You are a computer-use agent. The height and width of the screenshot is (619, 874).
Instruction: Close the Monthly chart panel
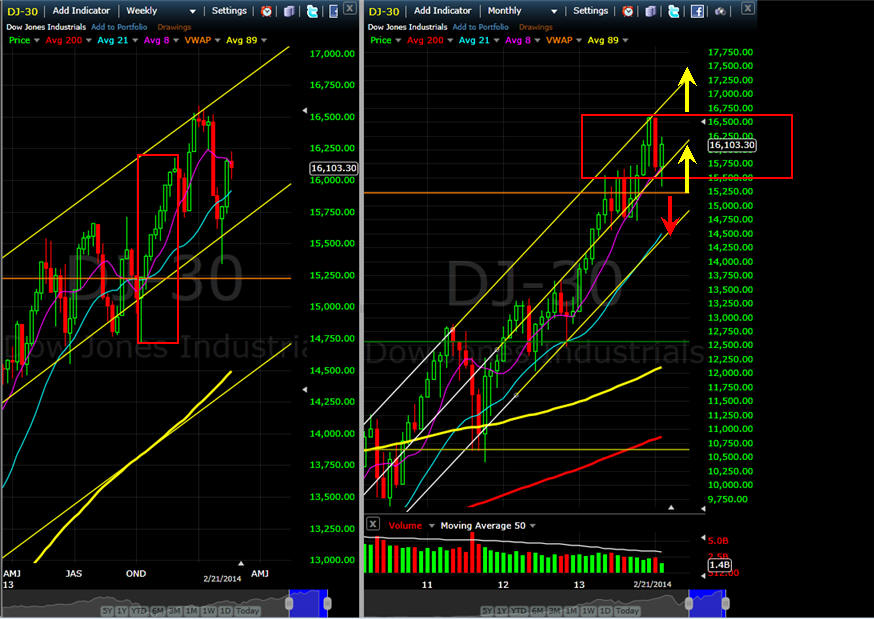[x=748, y=8]
